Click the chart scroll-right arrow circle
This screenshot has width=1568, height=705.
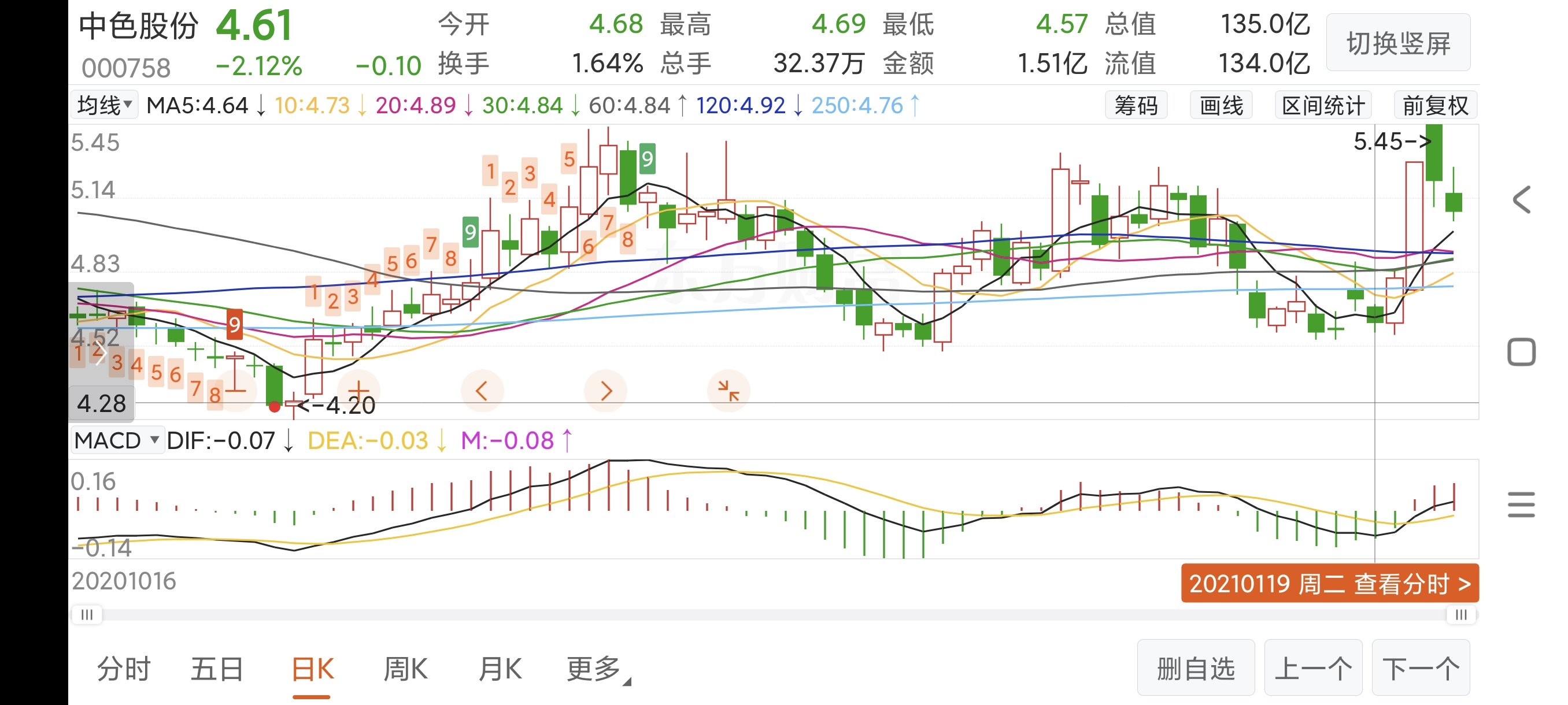tap(605, 391)
